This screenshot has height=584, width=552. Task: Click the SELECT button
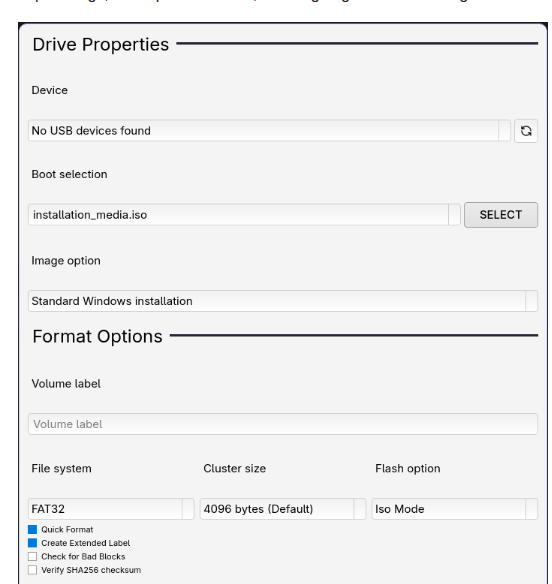point(501,215)
